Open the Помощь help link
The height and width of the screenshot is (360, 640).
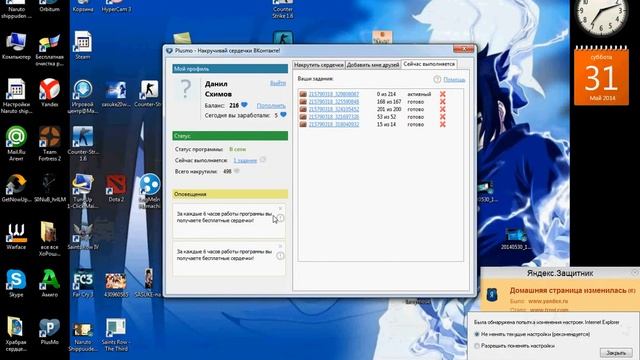[454, 80]
